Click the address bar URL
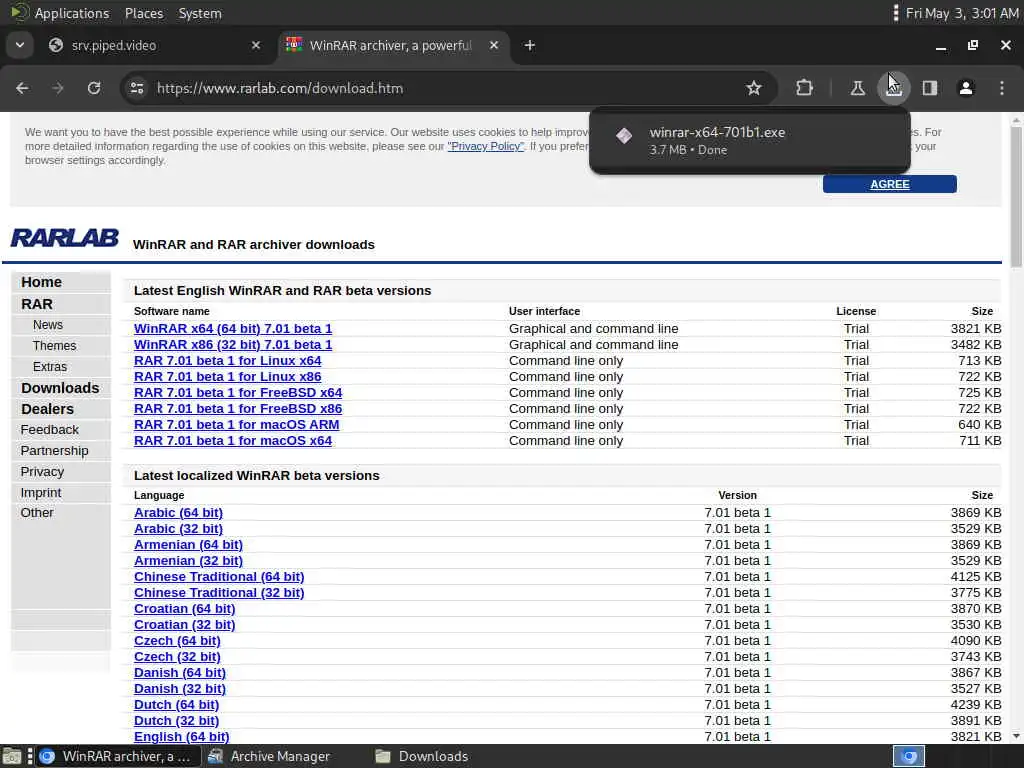1024x768 pixels. [280, 88]
